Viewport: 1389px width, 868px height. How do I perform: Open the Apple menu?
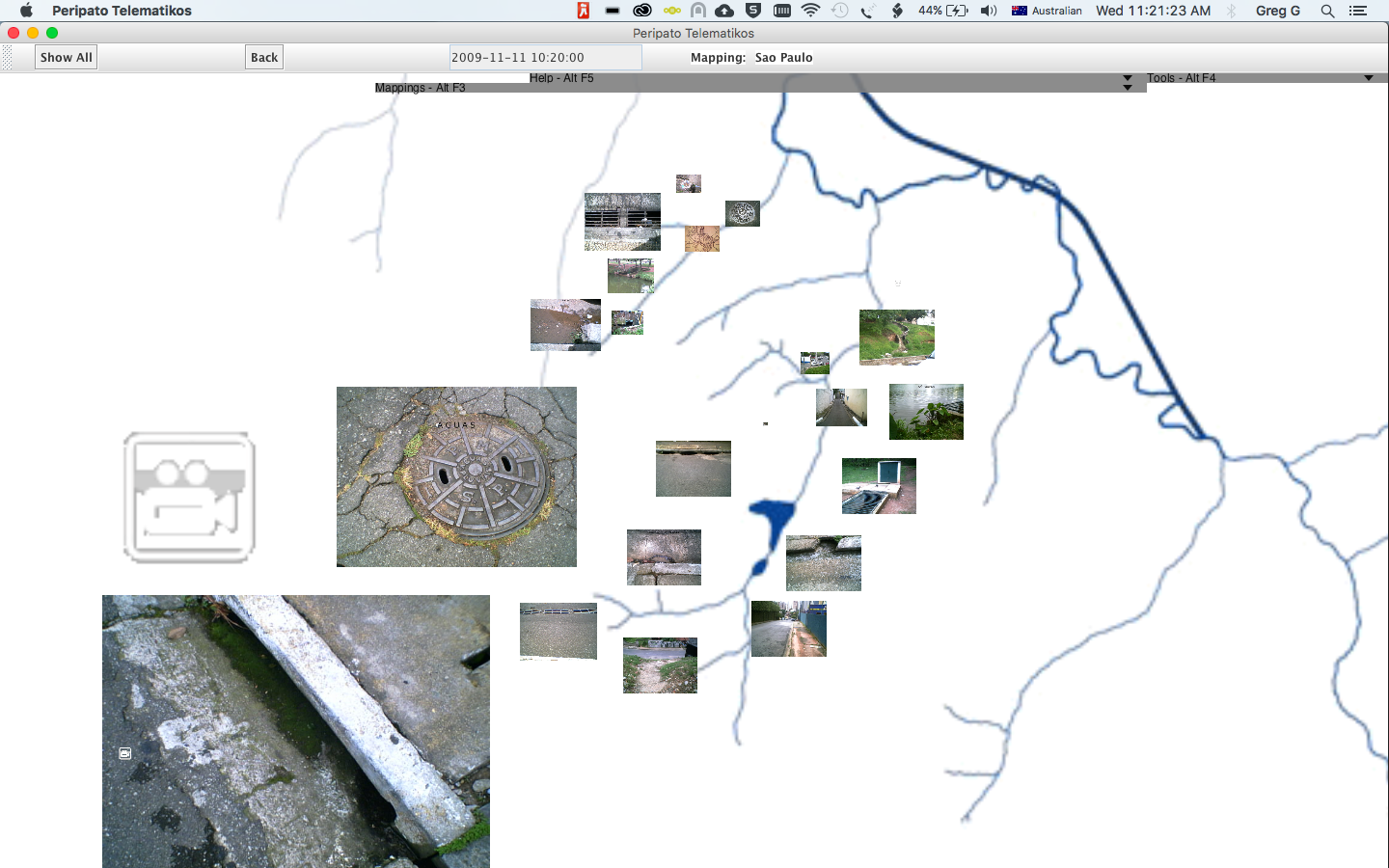point(26,11)
